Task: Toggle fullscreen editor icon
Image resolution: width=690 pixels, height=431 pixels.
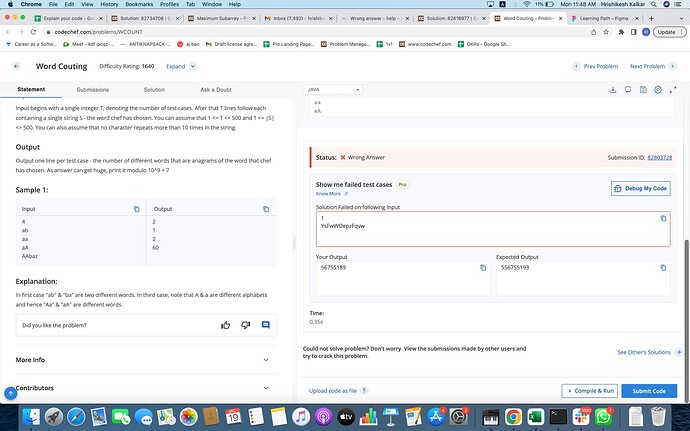Action: pyautogui.click(x=673, y=90)
